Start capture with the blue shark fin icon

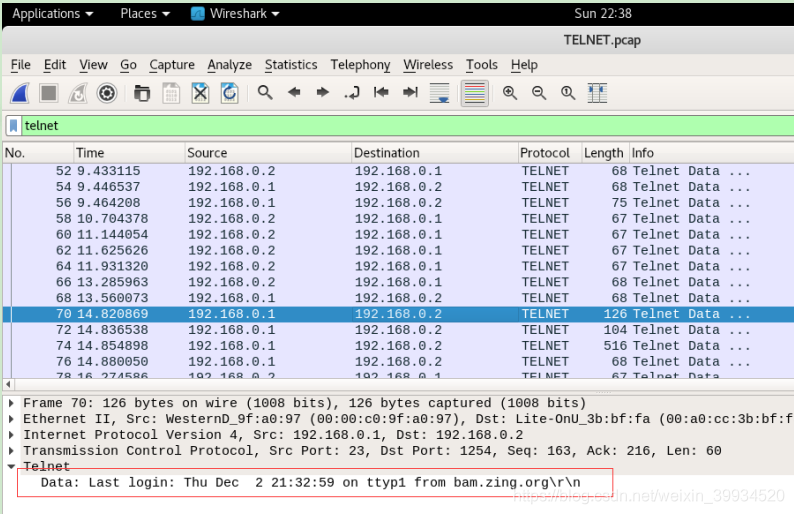click(20, 93)
